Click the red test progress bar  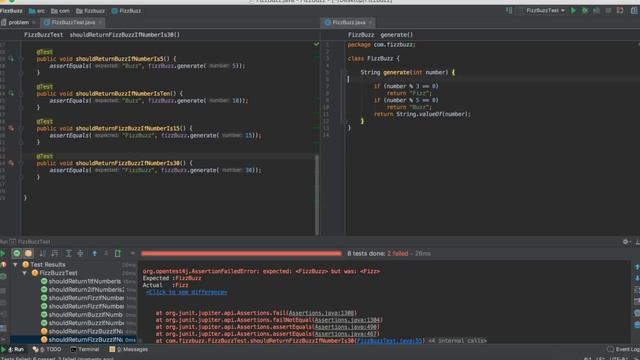[x=241, y=253]
